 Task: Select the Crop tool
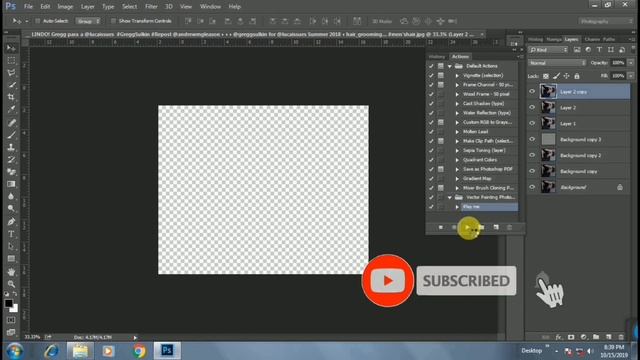(x=11, y=97)
